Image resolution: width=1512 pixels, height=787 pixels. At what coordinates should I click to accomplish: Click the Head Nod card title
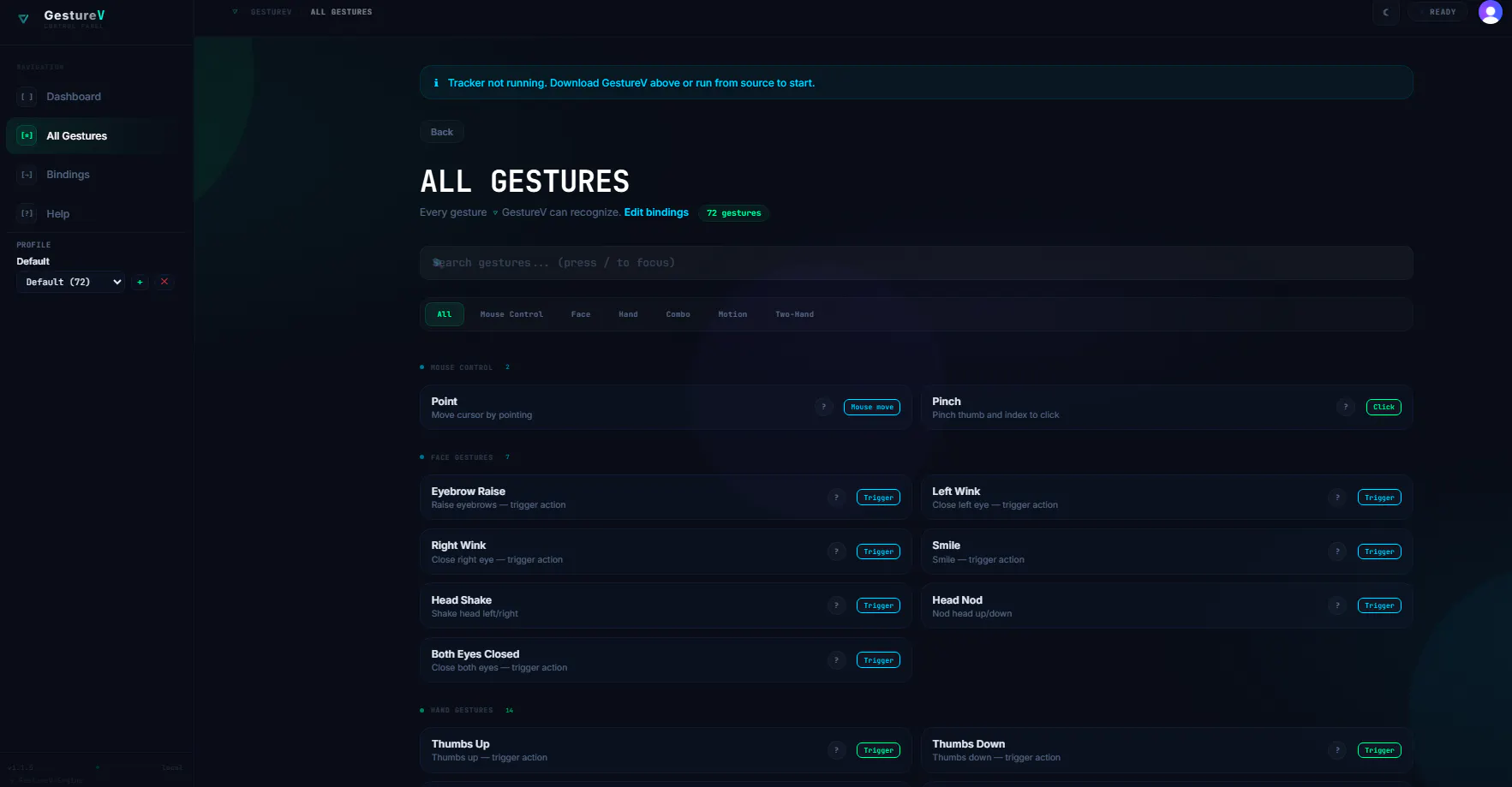click(x=957, y=600)
